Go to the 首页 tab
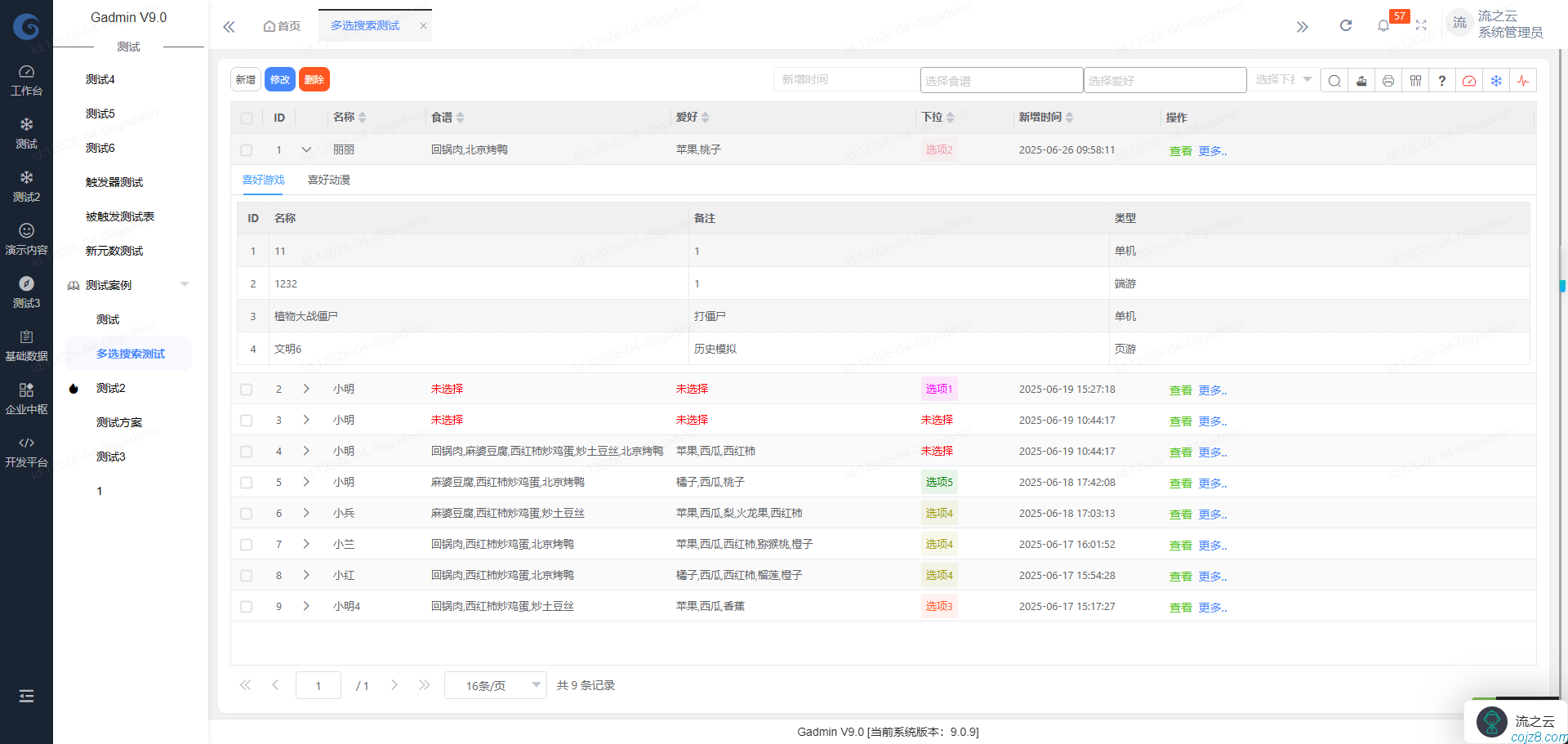This screenshot has height=744, width=1568. tap(281, 25)
